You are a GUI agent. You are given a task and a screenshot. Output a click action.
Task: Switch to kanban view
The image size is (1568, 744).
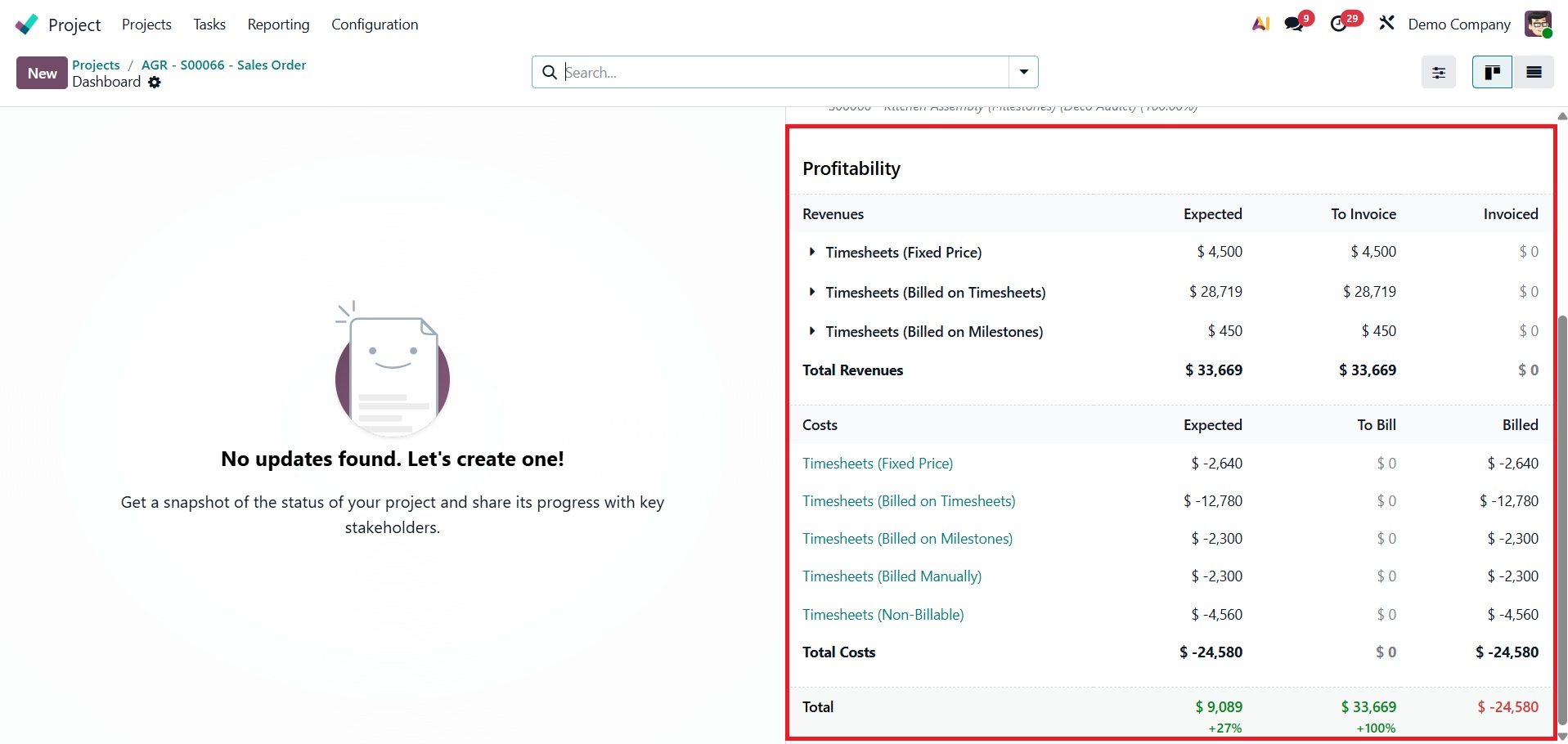tap(1493, 73)
